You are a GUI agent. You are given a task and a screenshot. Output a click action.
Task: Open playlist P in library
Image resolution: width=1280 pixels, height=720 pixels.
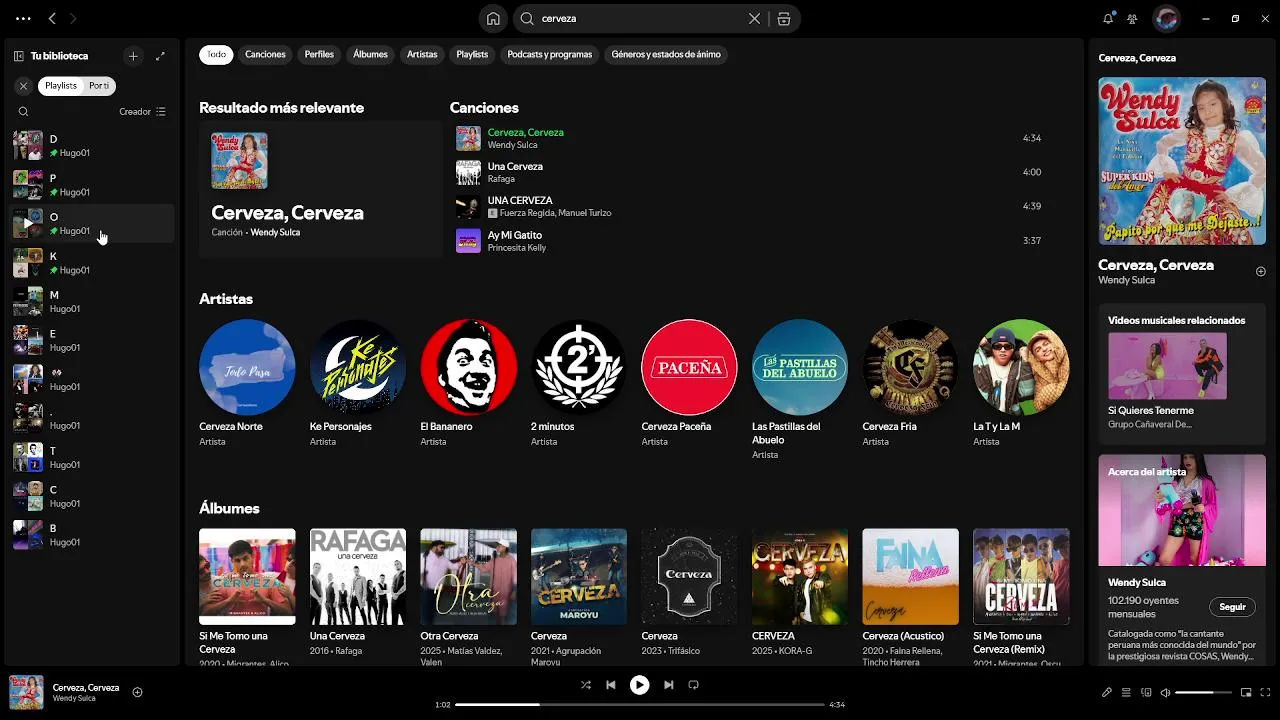(x=91, y=184)
